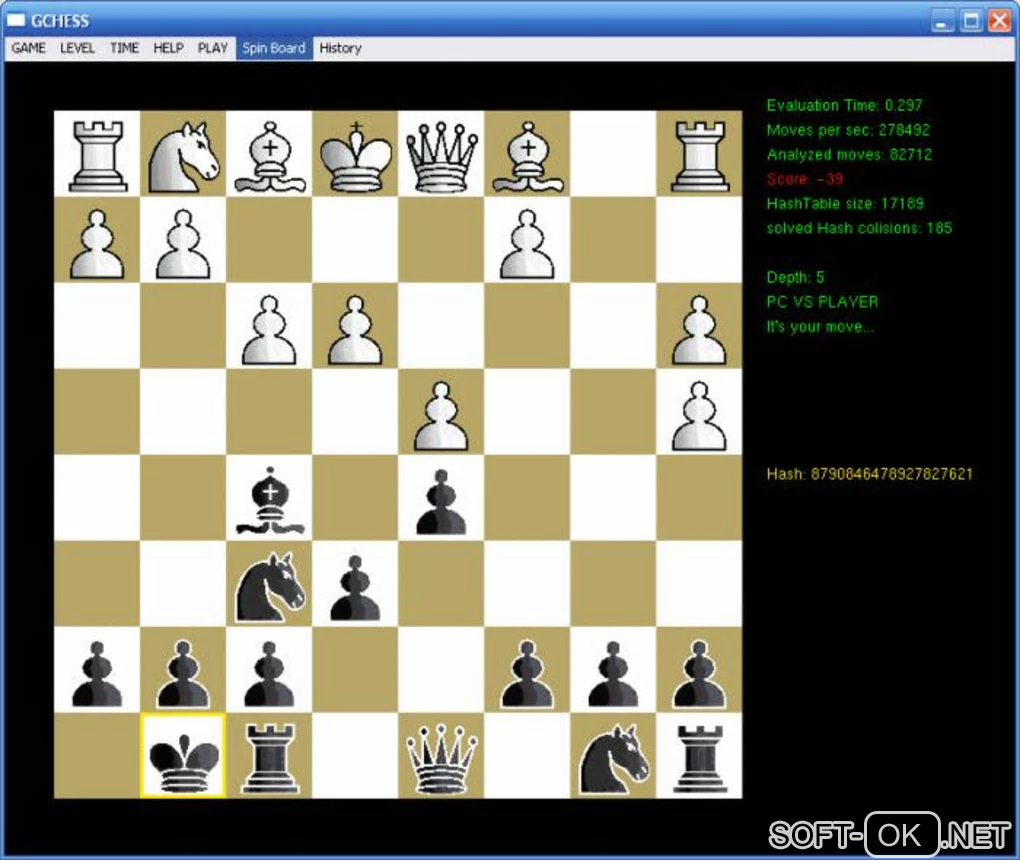
Task: Maximize the GCHESS window
Action: (x=971, y=21)
